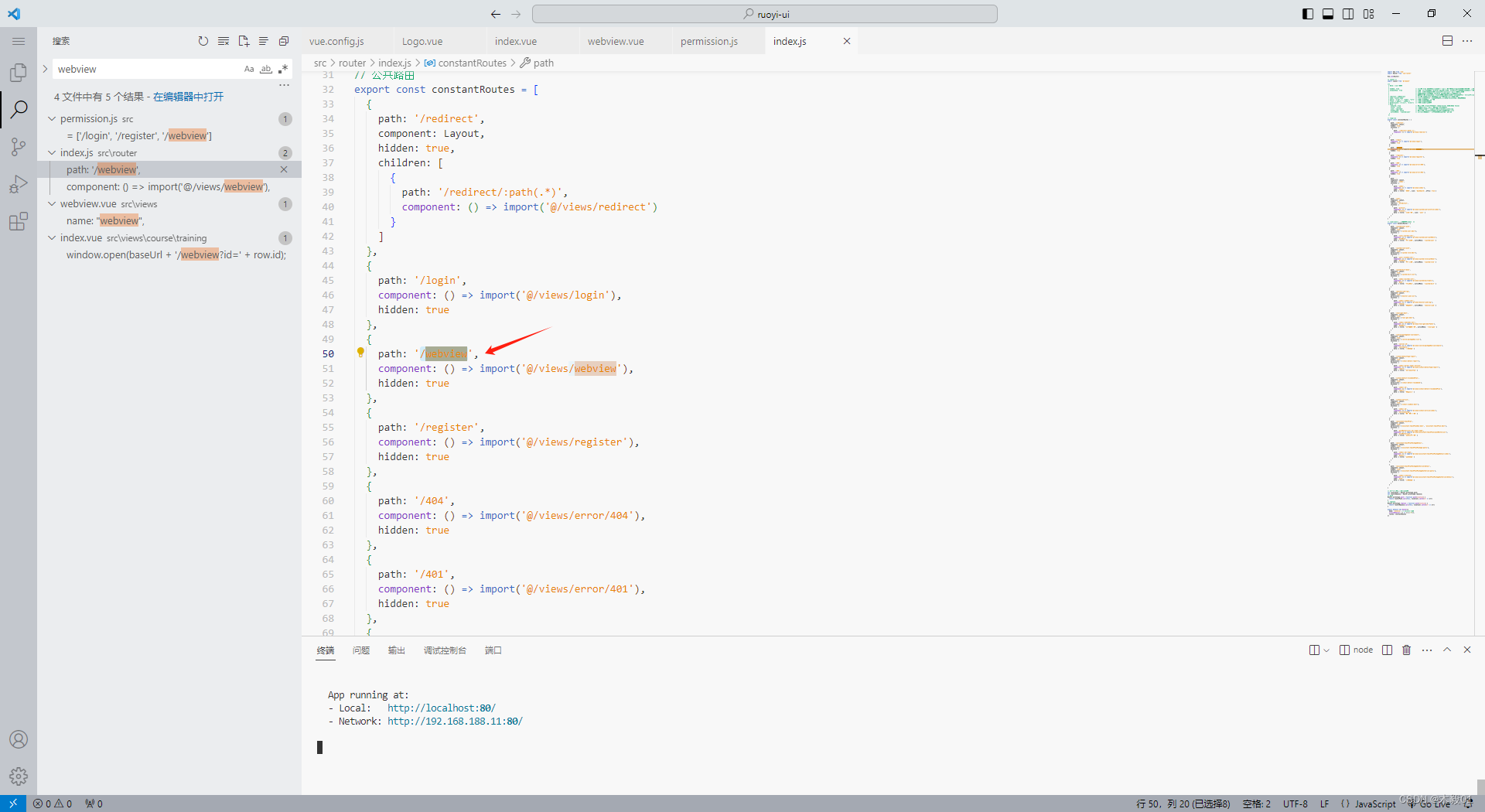Collapse the permission.js results group
Screen dimensions: 1485x812
tap(52, 119)
